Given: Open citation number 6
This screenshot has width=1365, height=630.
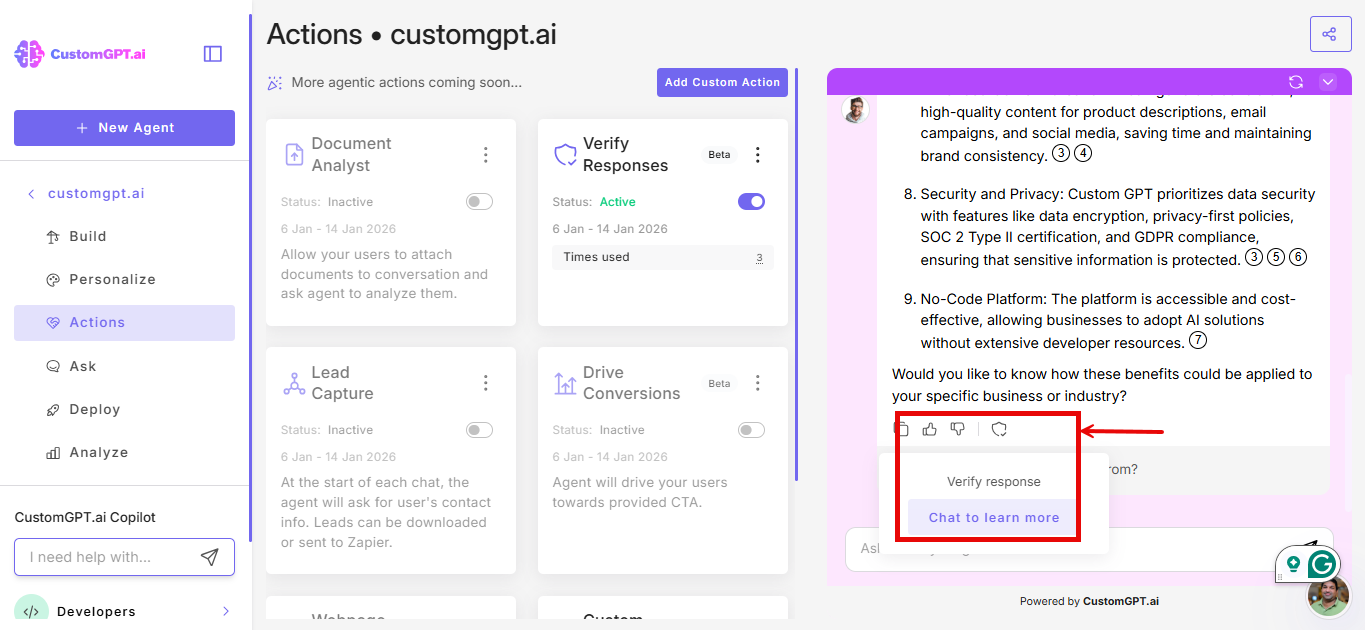Looking at the screenshot, I should pos(1298,258).
